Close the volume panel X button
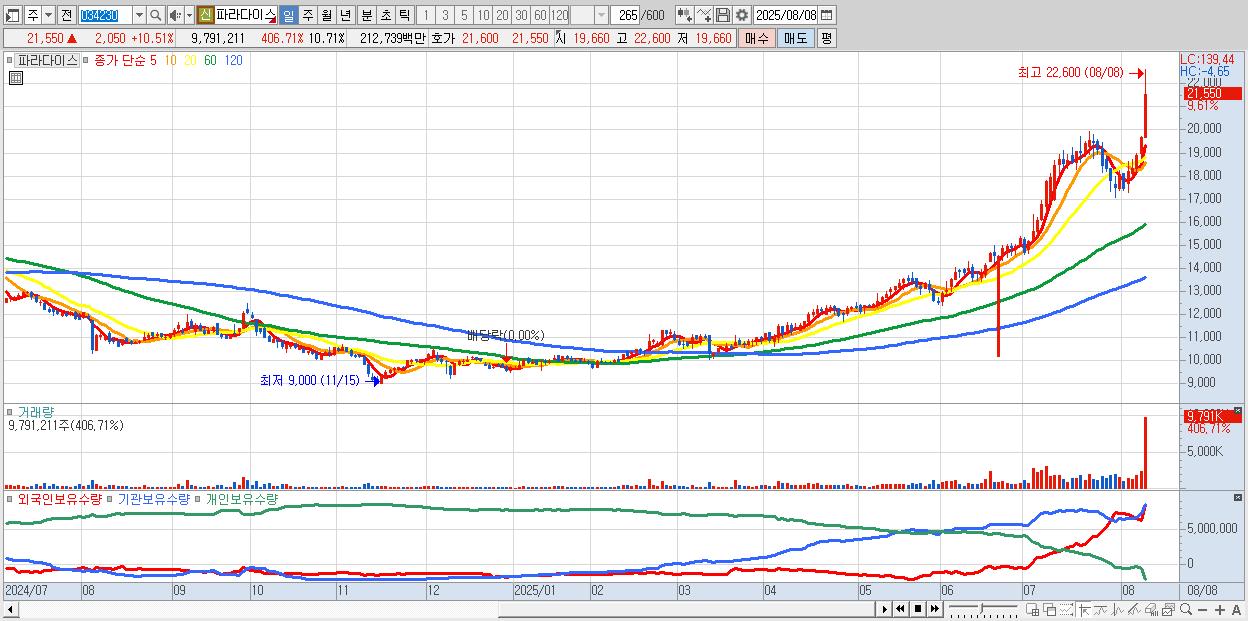 point(1238,412)
